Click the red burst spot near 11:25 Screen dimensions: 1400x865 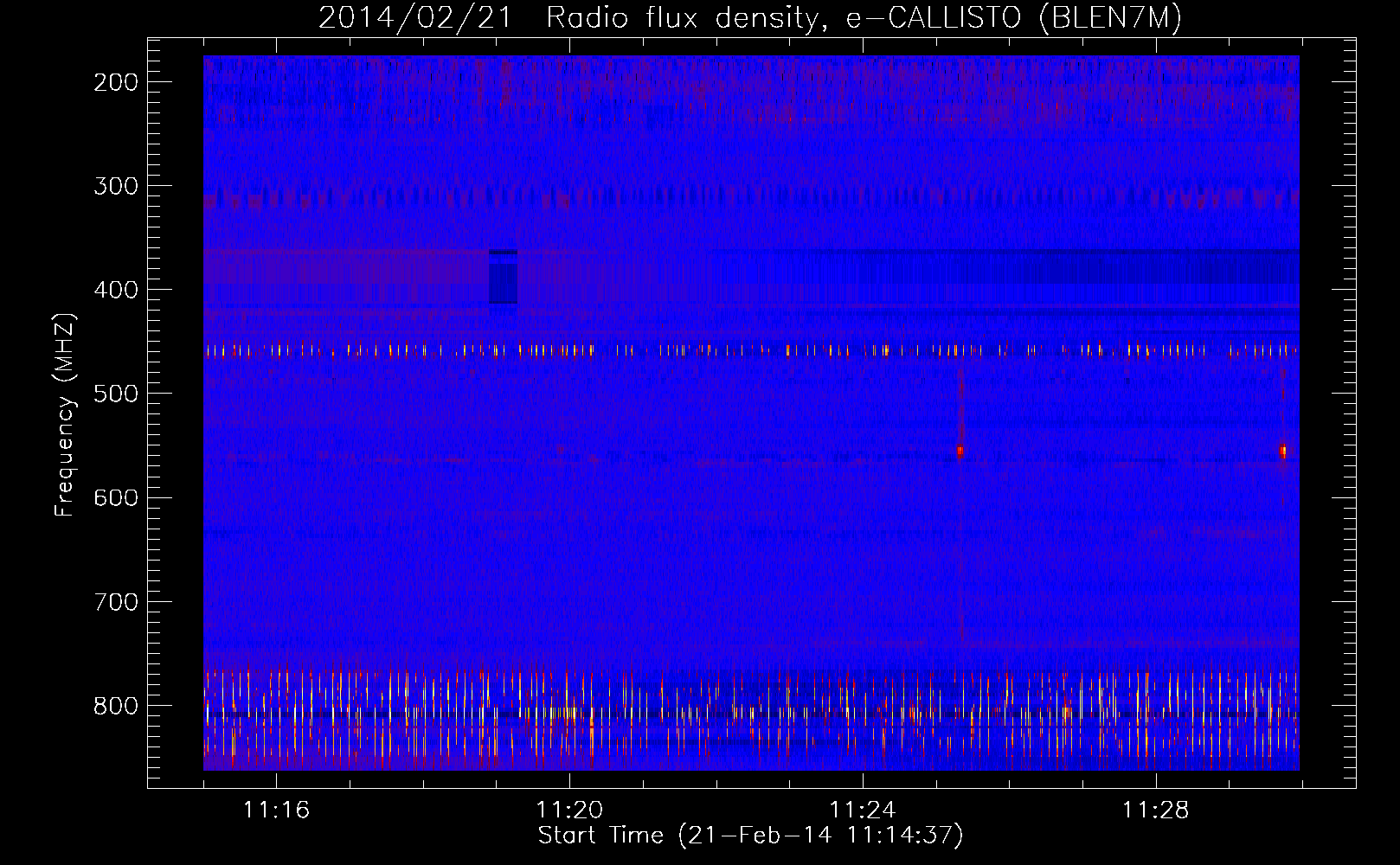tap(960, 452)
